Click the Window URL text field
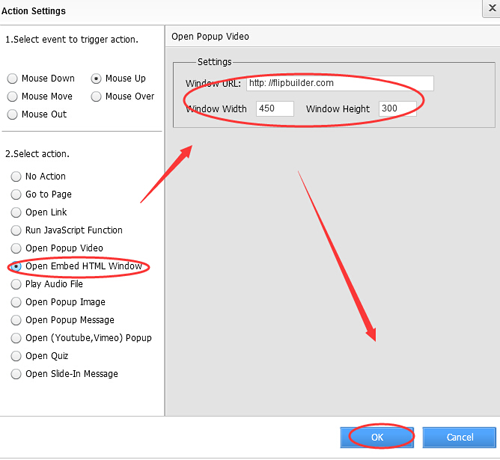Image resolution: width=500 pixels, height=460 pixels. [340, 83]
